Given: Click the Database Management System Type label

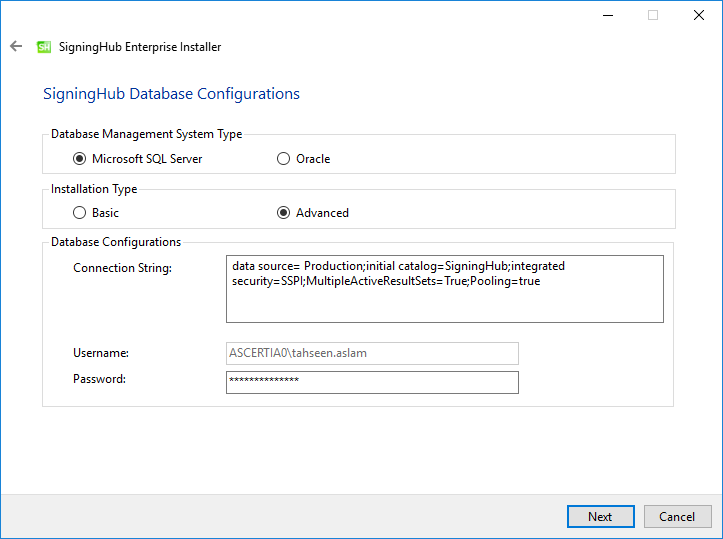Looking at the screenshot, I should click(x=147, y=134).
